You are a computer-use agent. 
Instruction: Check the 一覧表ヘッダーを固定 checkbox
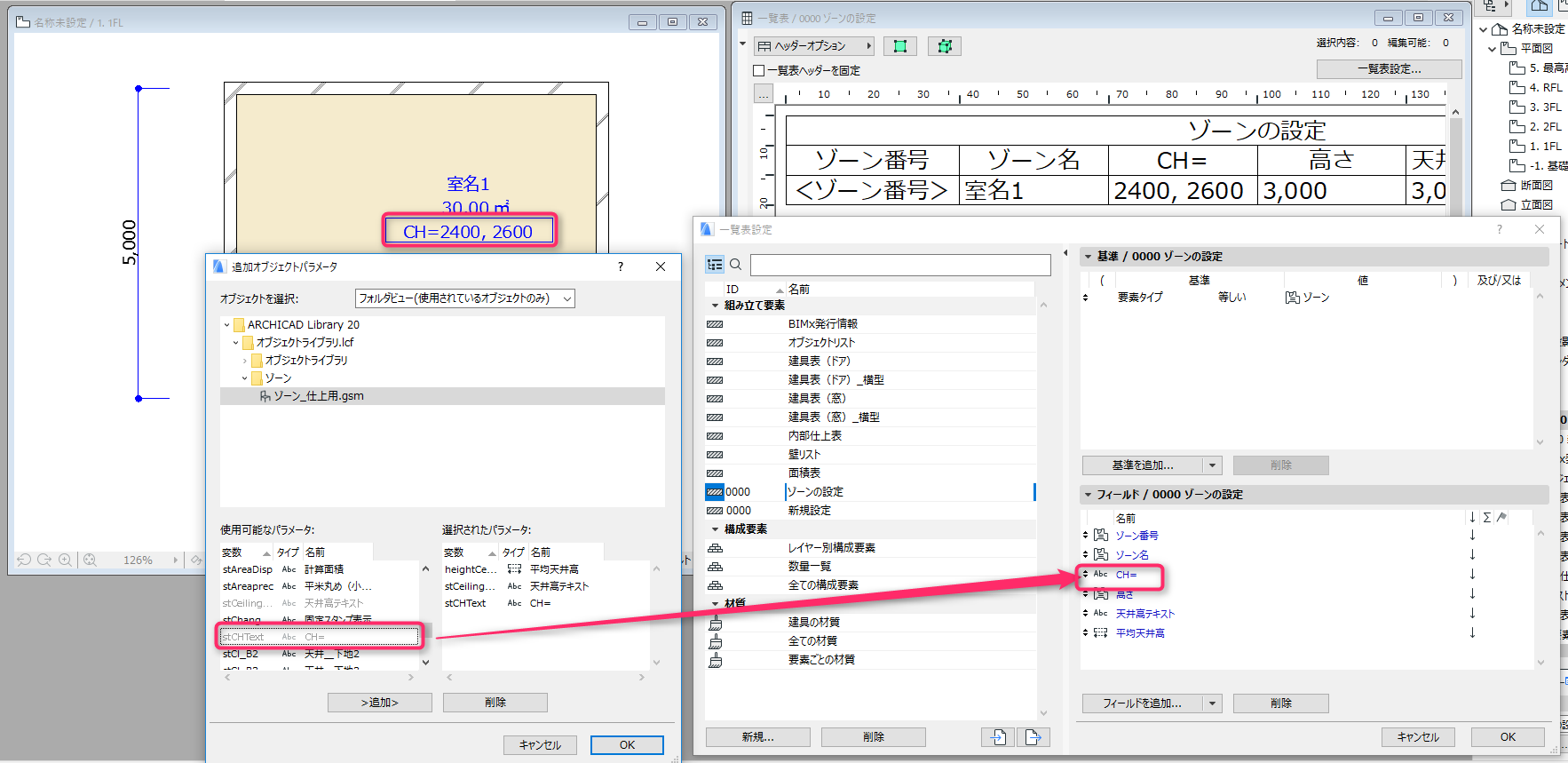759,70
